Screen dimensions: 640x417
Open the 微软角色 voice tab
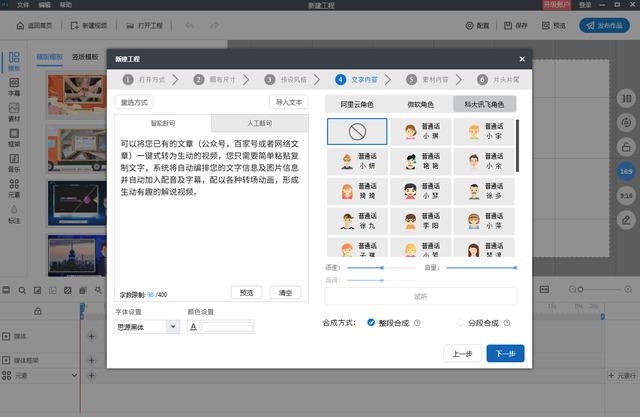tap(420, 103)
